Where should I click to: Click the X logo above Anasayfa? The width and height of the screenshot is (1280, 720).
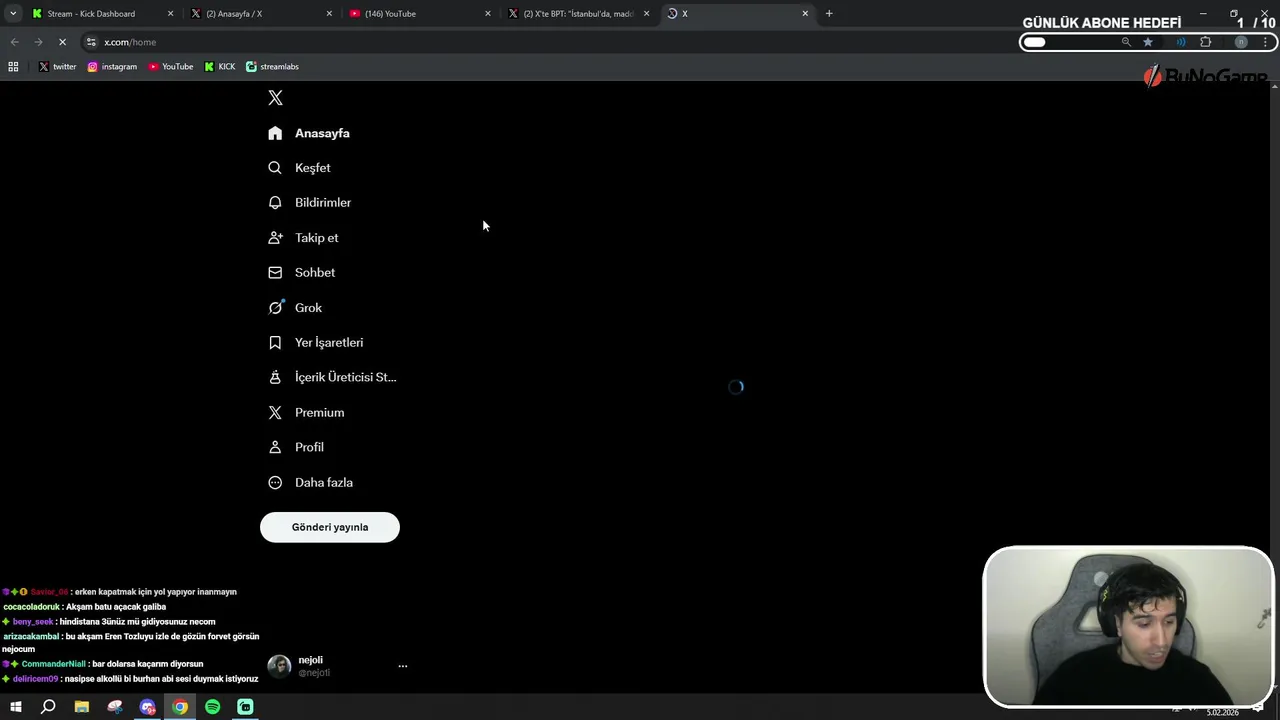point(275,98)
